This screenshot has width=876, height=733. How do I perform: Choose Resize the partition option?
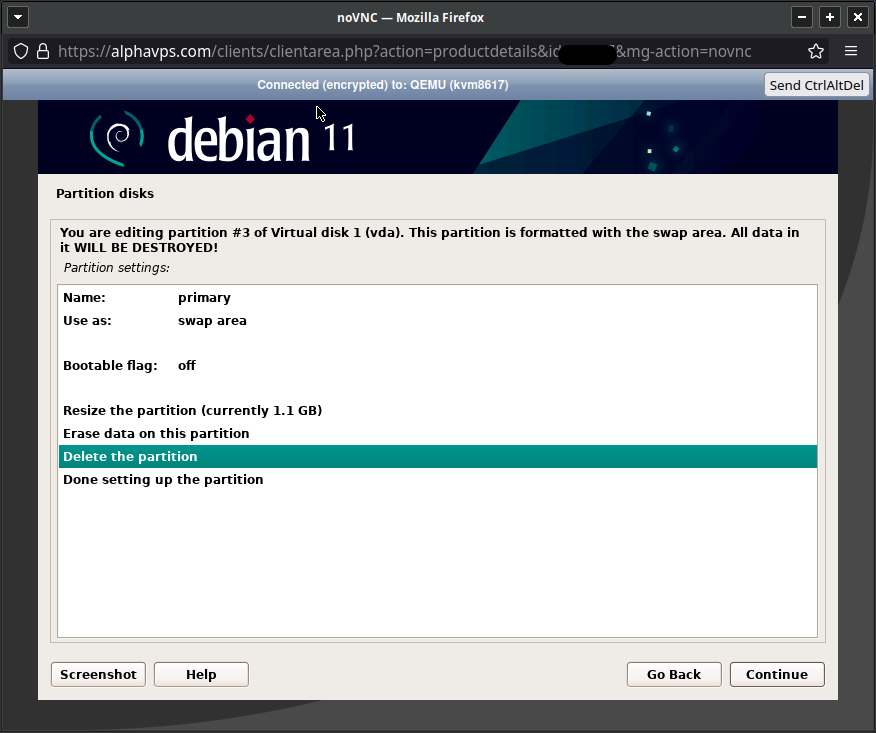pos(437,411)
